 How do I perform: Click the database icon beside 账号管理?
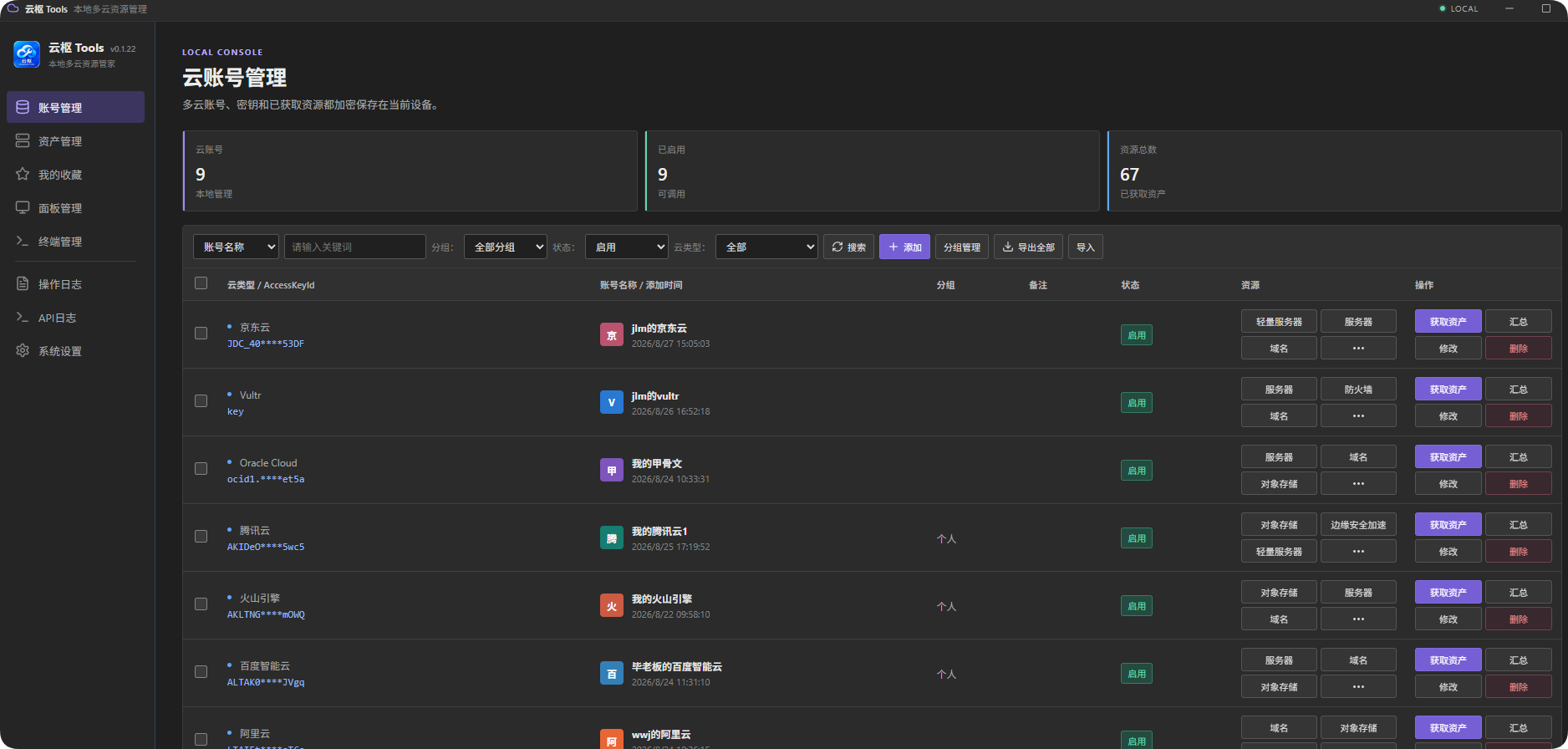coord(23,107)
